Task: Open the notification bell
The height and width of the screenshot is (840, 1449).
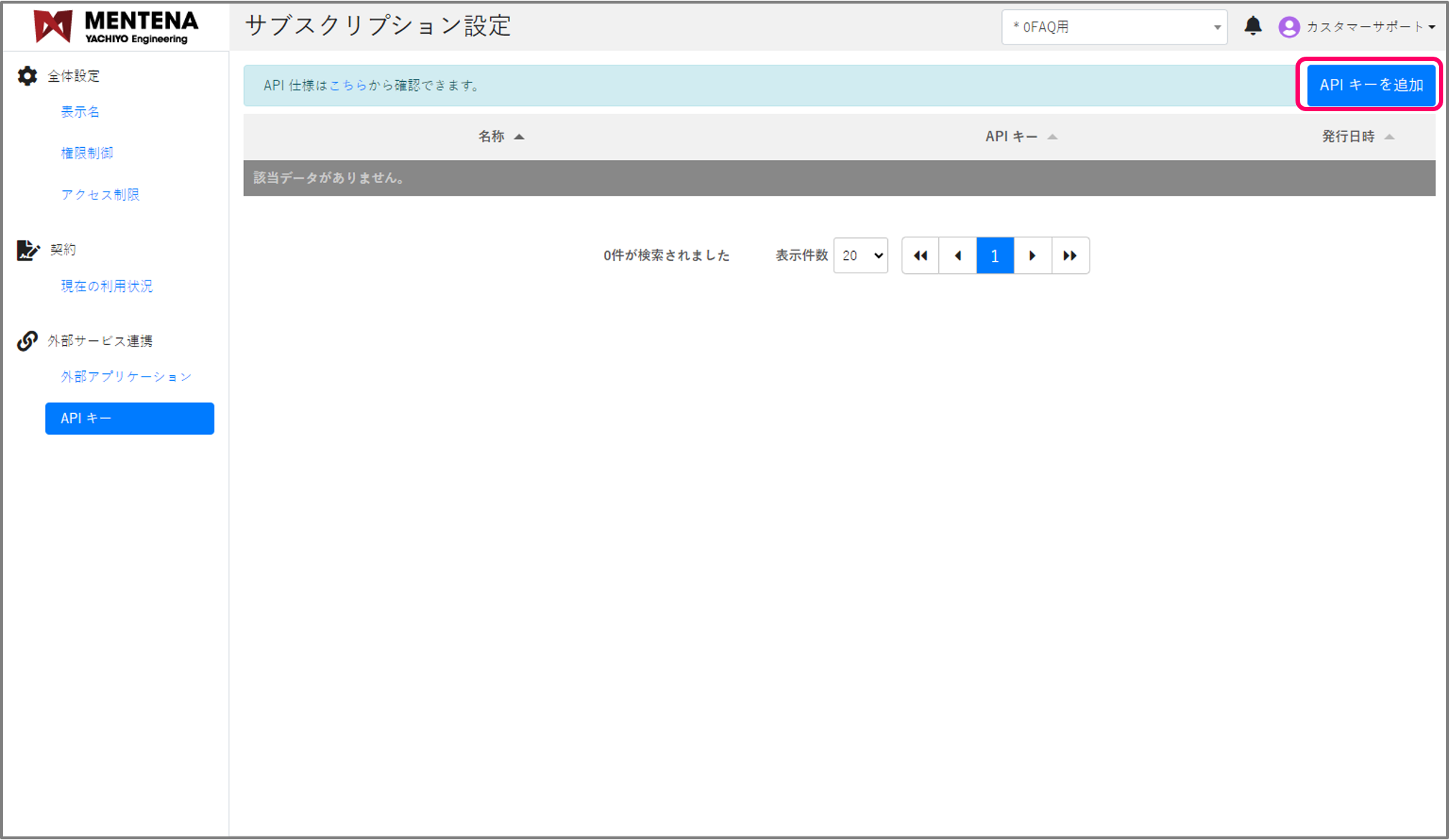Action: click(x=1253, y=26)
